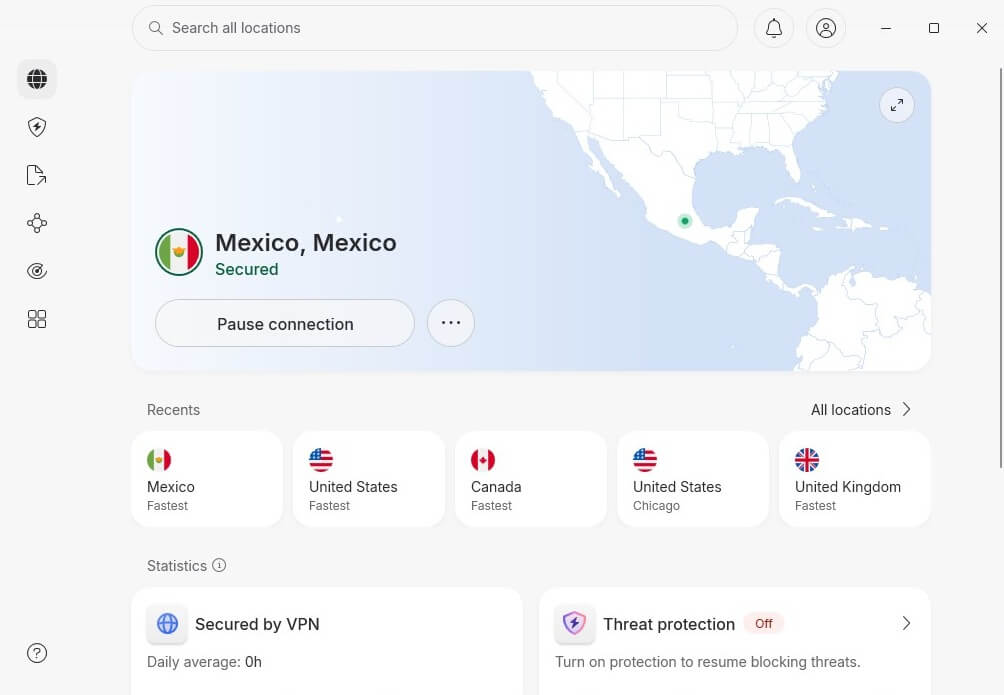Click the Statistics section label
This screenshot has width=1004, height=695.
click(x=177, y=566)
